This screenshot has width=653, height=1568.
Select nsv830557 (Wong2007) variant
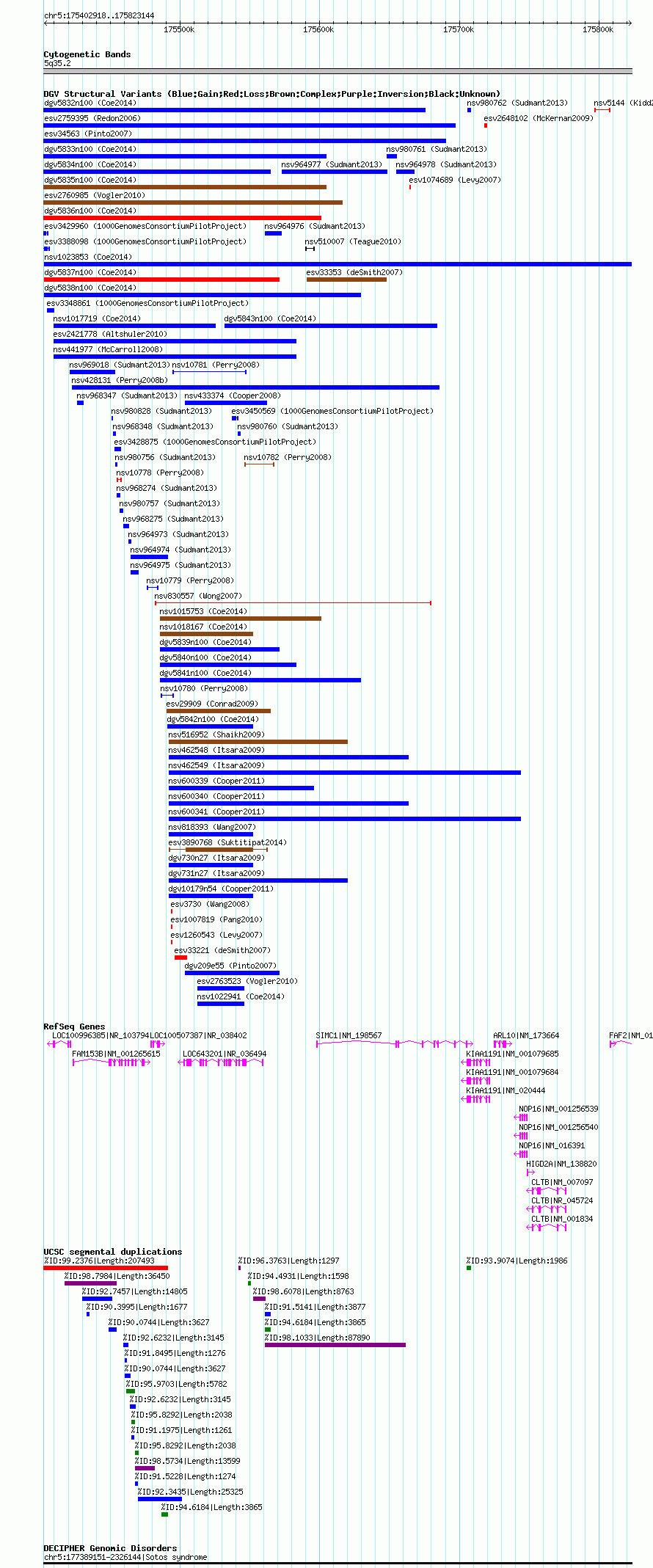click(293, 603)
